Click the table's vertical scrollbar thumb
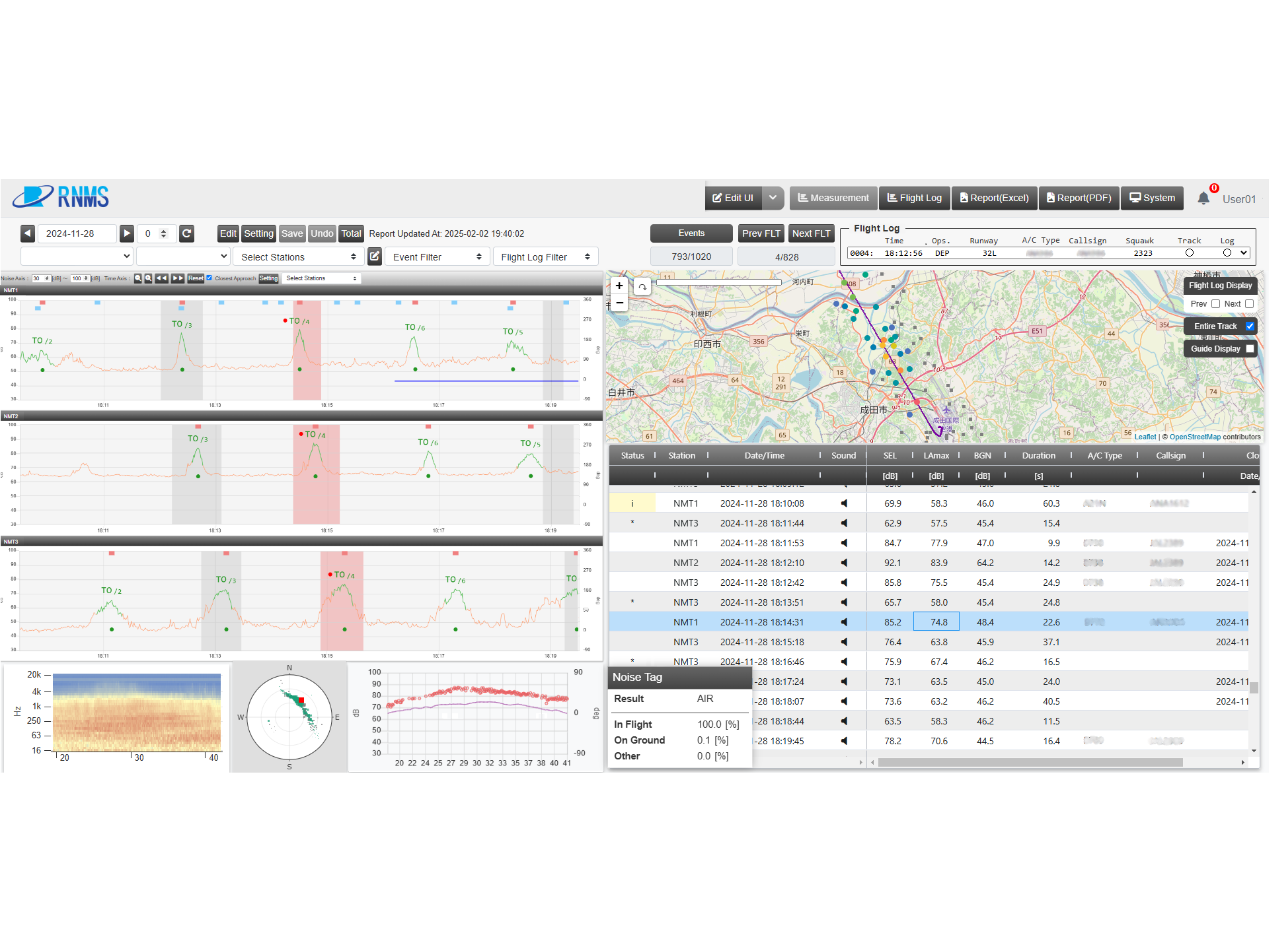 coord(1254,688)
